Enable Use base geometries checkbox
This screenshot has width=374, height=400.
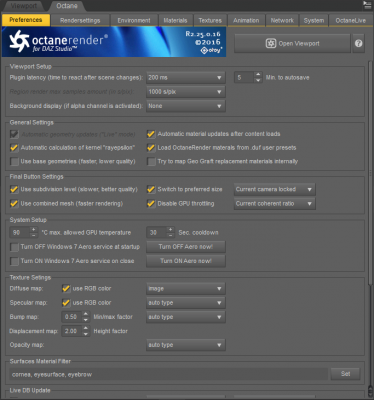point(14,162)
